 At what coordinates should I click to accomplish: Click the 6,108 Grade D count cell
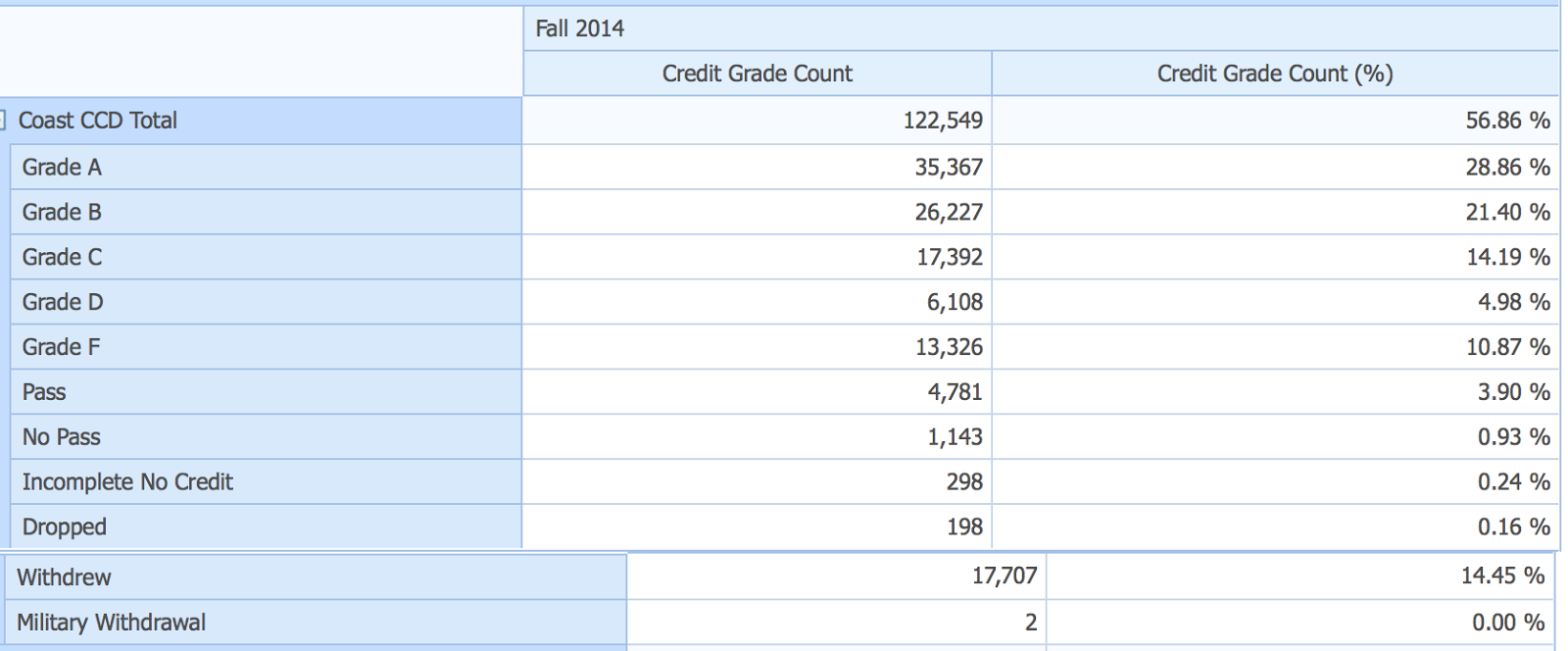point(757,303)
